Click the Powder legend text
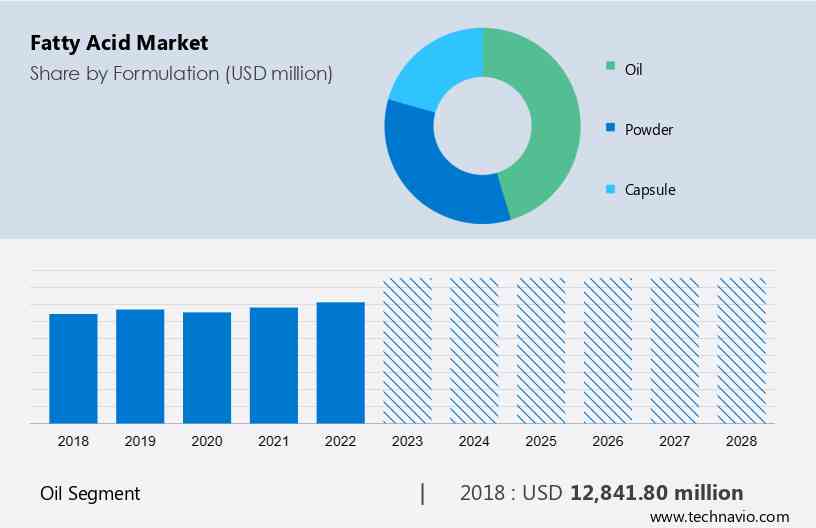The height and width of the screenshot is (528, 816). coord(649,129)
